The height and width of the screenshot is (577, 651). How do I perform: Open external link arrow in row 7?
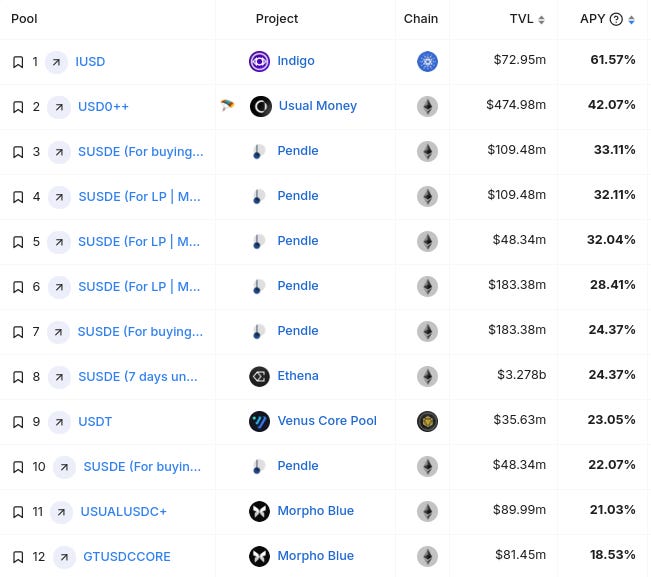pyautogui.click(x=58, y=332)
